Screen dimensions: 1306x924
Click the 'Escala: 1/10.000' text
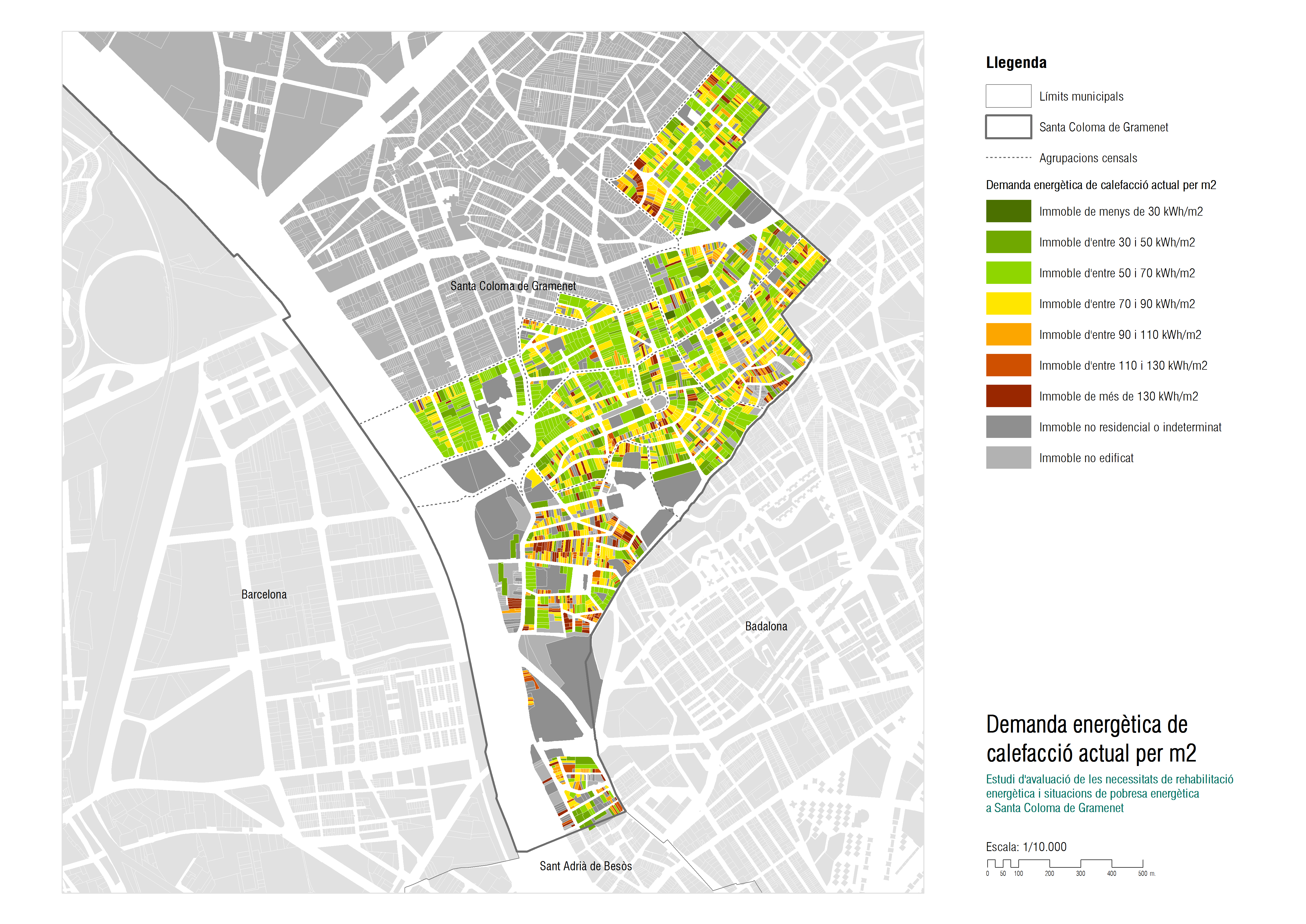(1026, 847)
